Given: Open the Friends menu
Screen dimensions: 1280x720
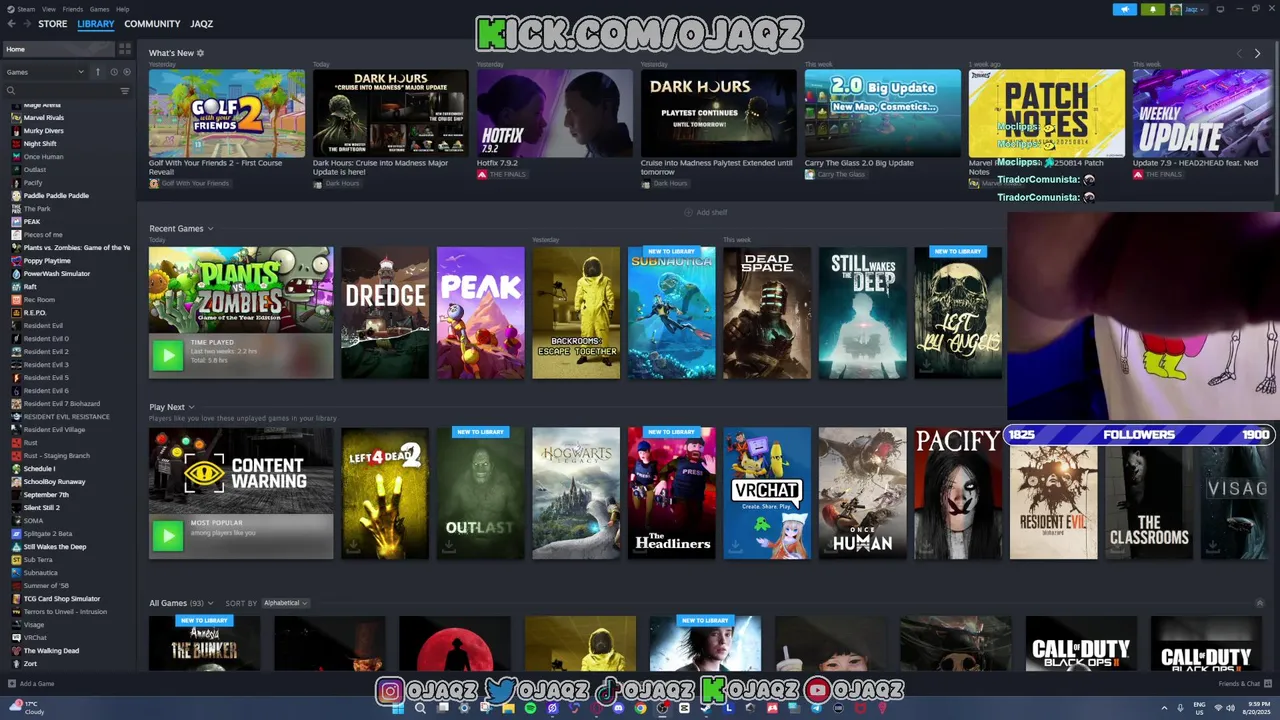Looking at the screenshot, I should (x=73, y=9).
